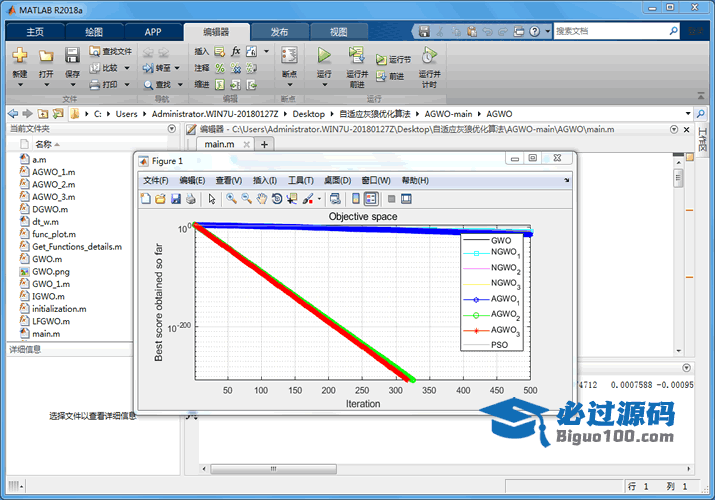The width and height of the screenshot is (715, 500).
Task: Select the Brush data tool in Figure 1
Action: pyautogui.click(x=308, y=199)
